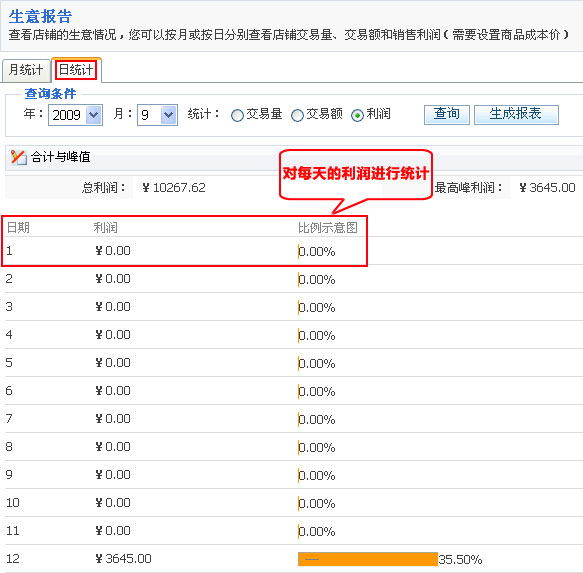Select the 交易额 radio button
The width and height of the screenshot is (583, 573).
[x=297, y=115]
